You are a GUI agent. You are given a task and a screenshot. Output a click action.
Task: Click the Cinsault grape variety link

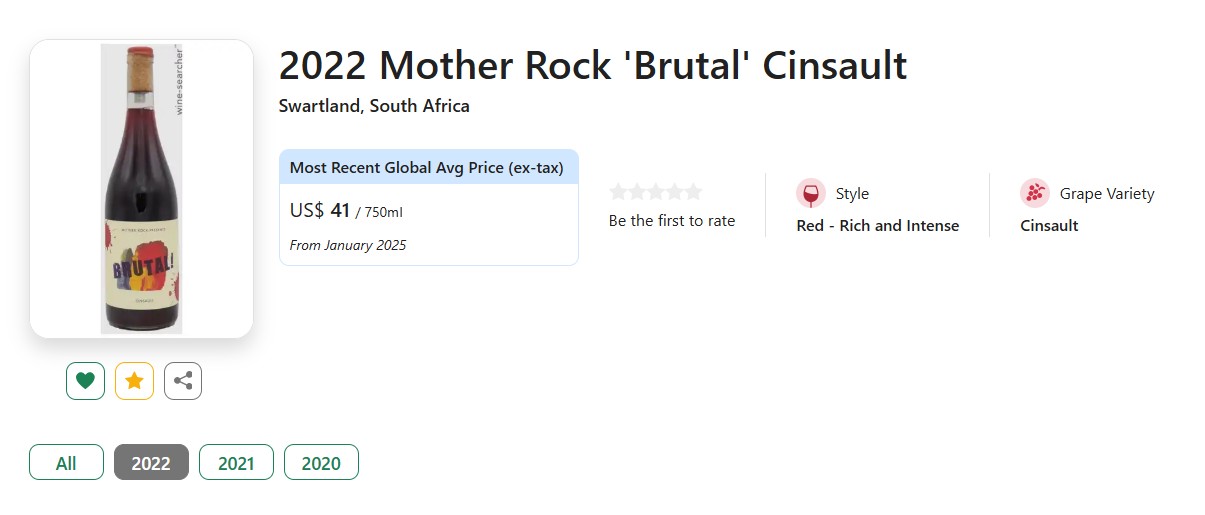point(1049,226)
